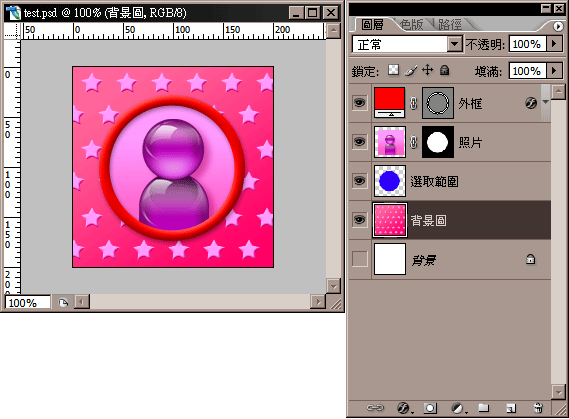Open the 不透明 opacity slider arrow

point(554,44)
